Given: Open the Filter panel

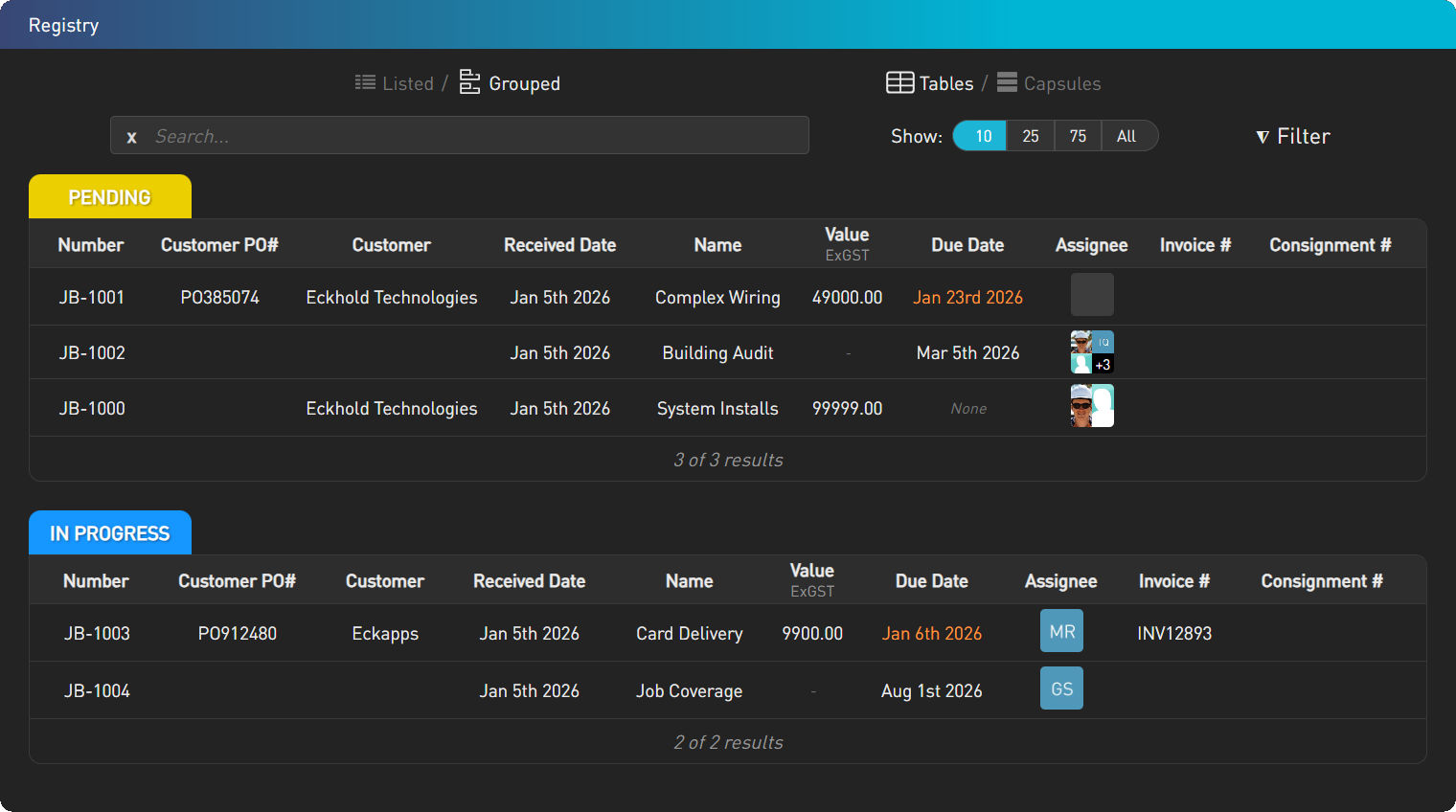Looking at the screenshot, I should click(x=1293, y=136).
